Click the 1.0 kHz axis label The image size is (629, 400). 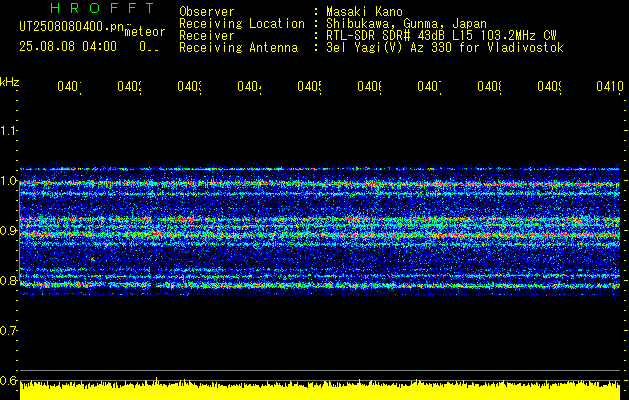[x=8, y=181]
